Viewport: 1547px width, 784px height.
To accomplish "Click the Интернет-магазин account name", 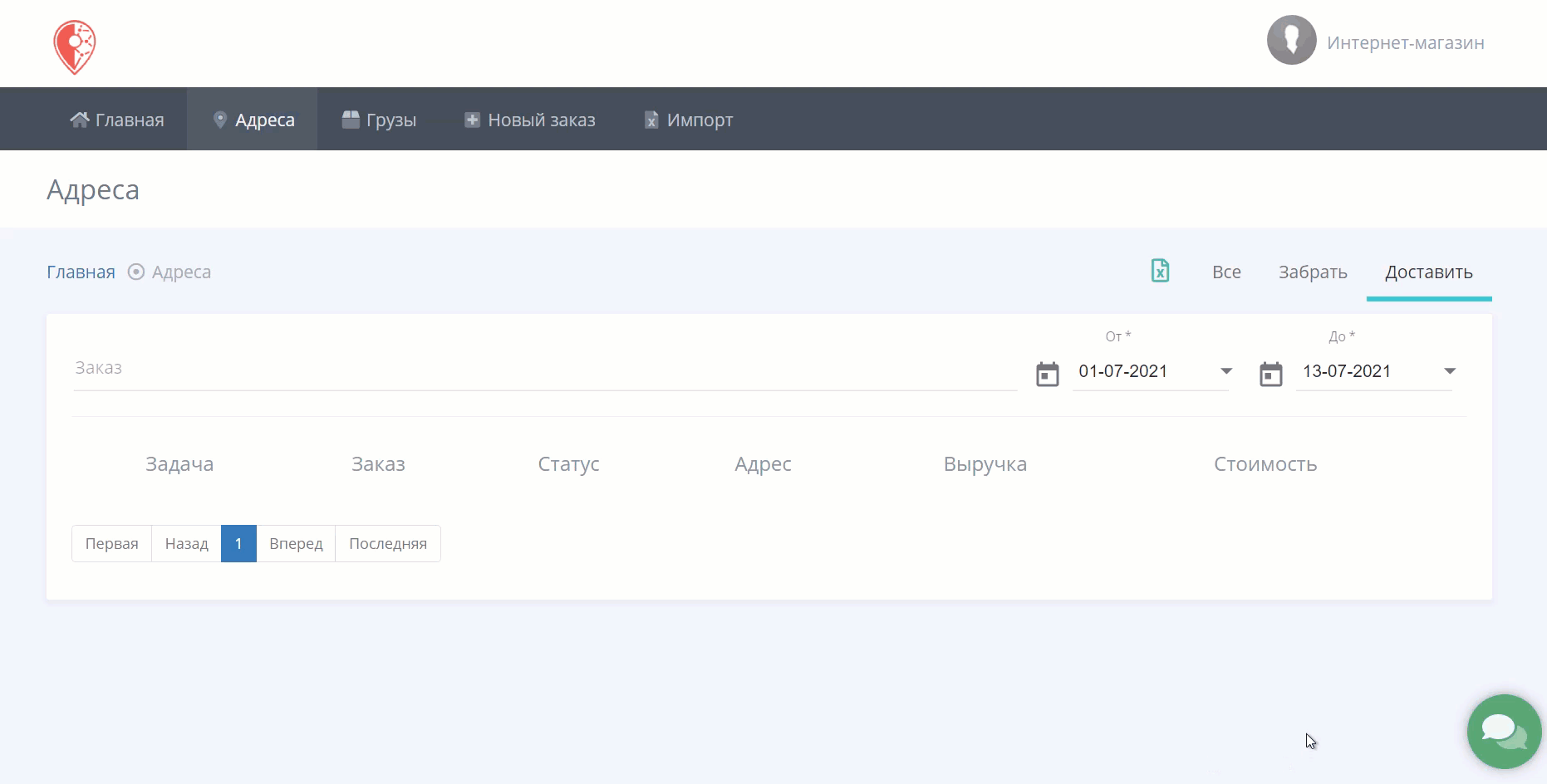I will click(x=1405, y=42).
